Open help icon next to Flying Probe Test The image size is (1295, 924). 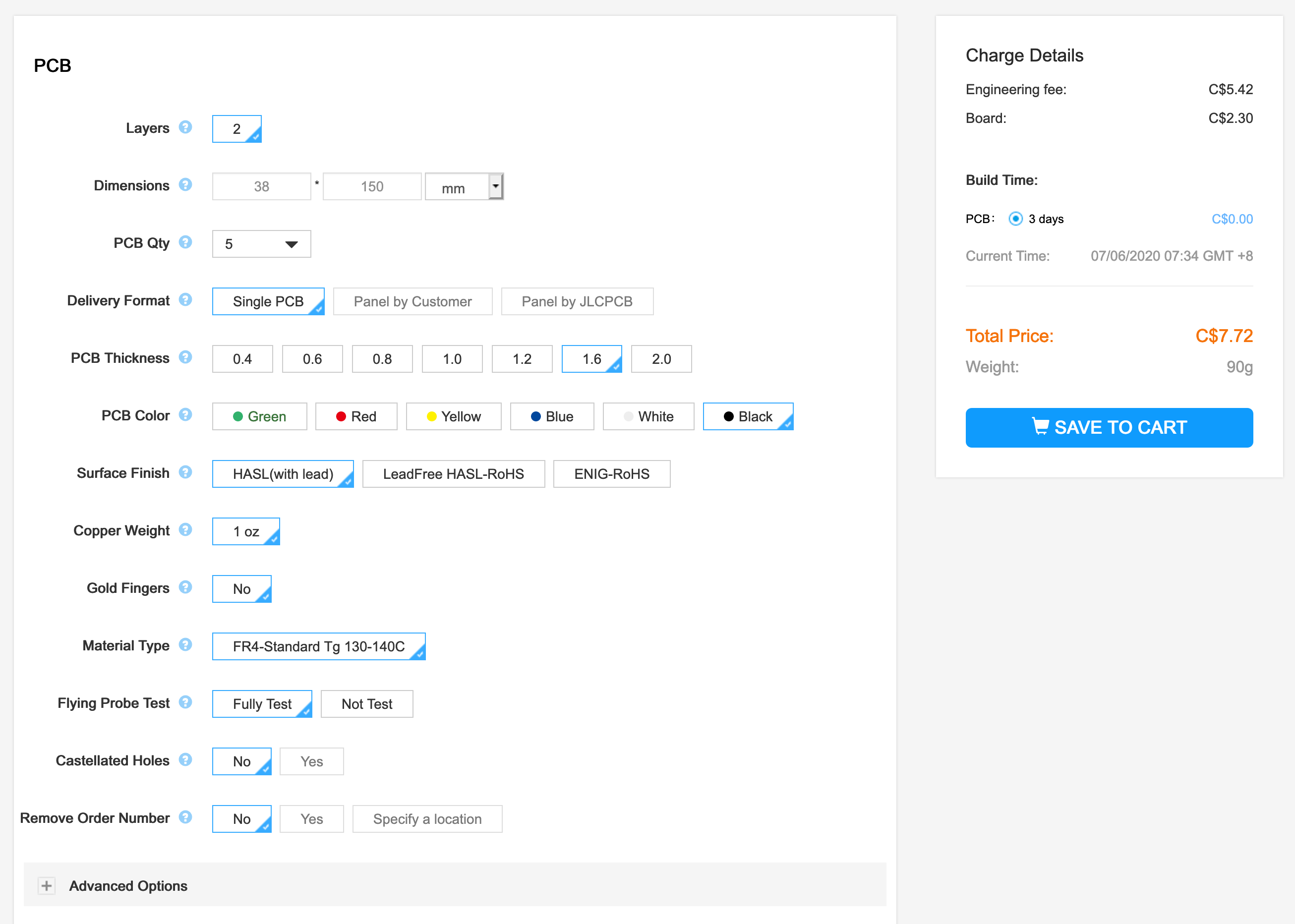point(185,702)
